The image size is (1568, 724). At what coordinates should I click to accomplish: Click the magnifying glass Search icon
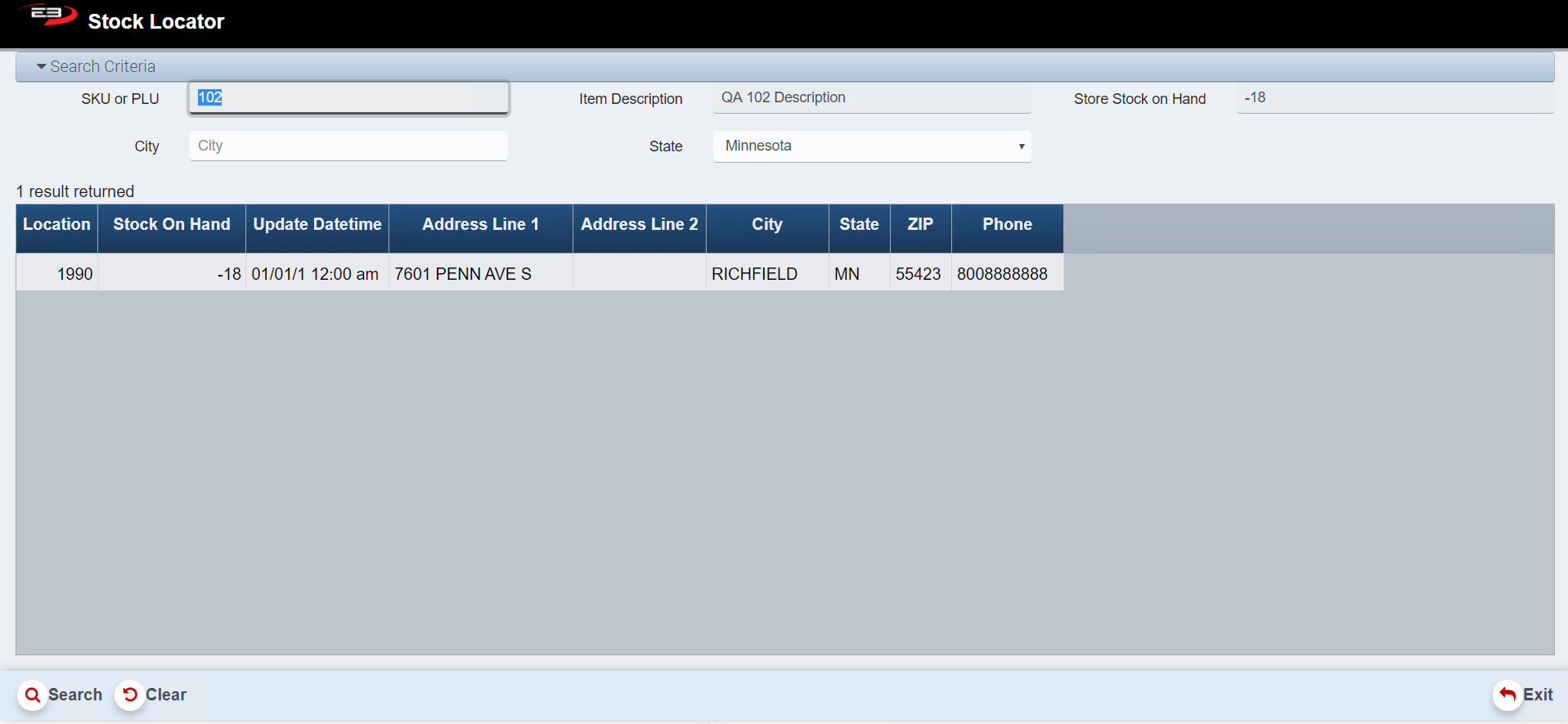(x=33, y=695)
